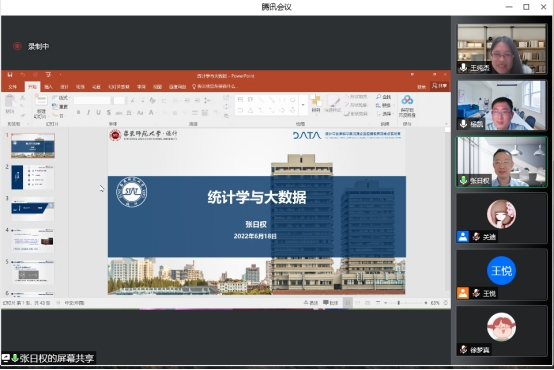
Task: Click the zoom slider in status bar
Action: tap(406, 303)
